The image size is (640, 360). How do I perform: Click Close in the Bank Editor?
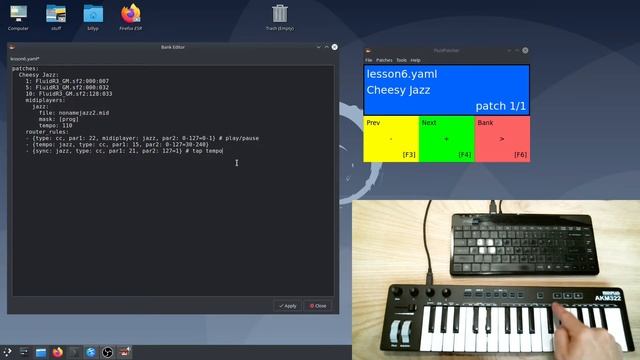coord(318,306)
